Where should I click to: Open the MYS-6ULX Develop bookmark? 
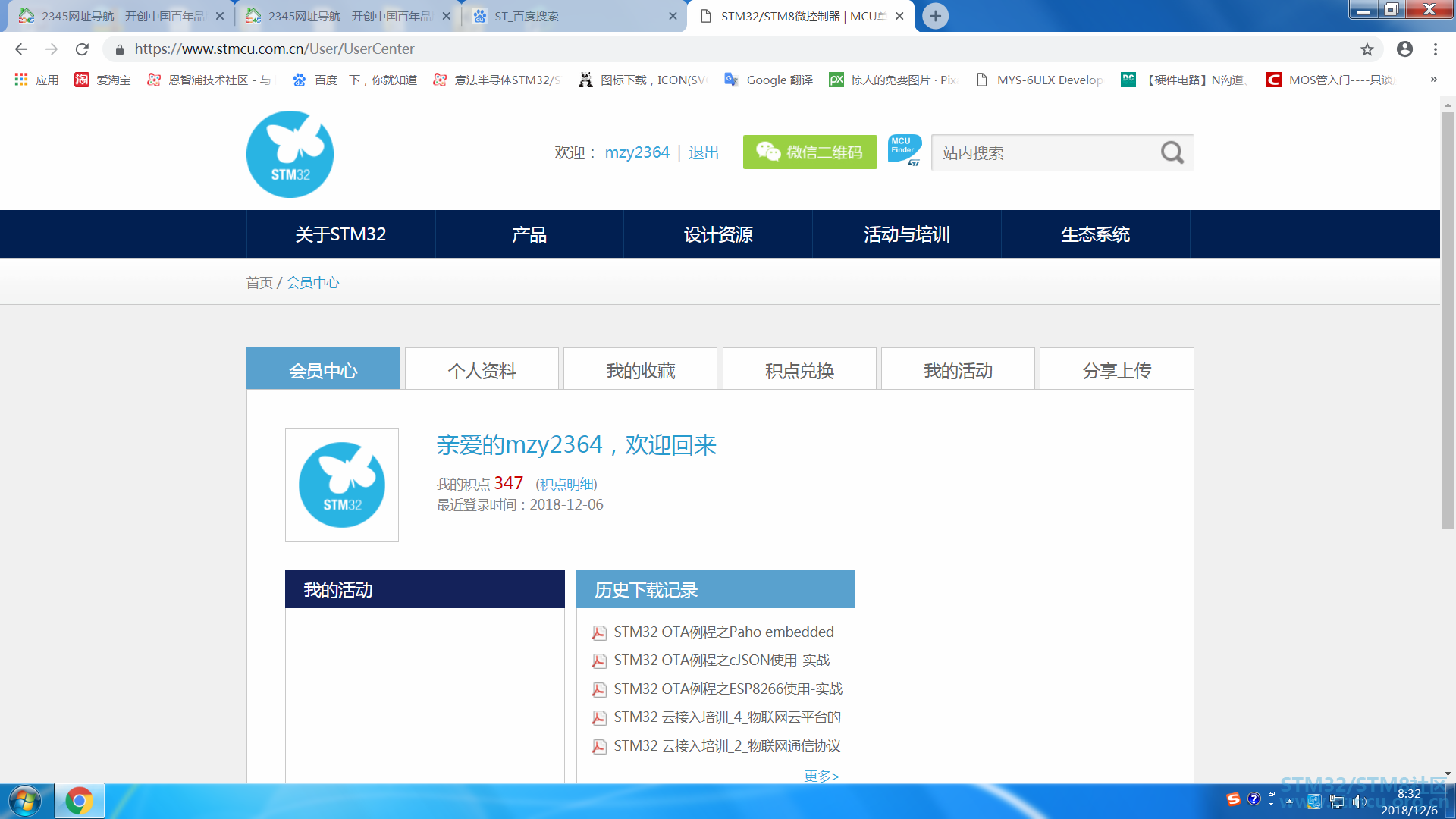pos(1039,80)
